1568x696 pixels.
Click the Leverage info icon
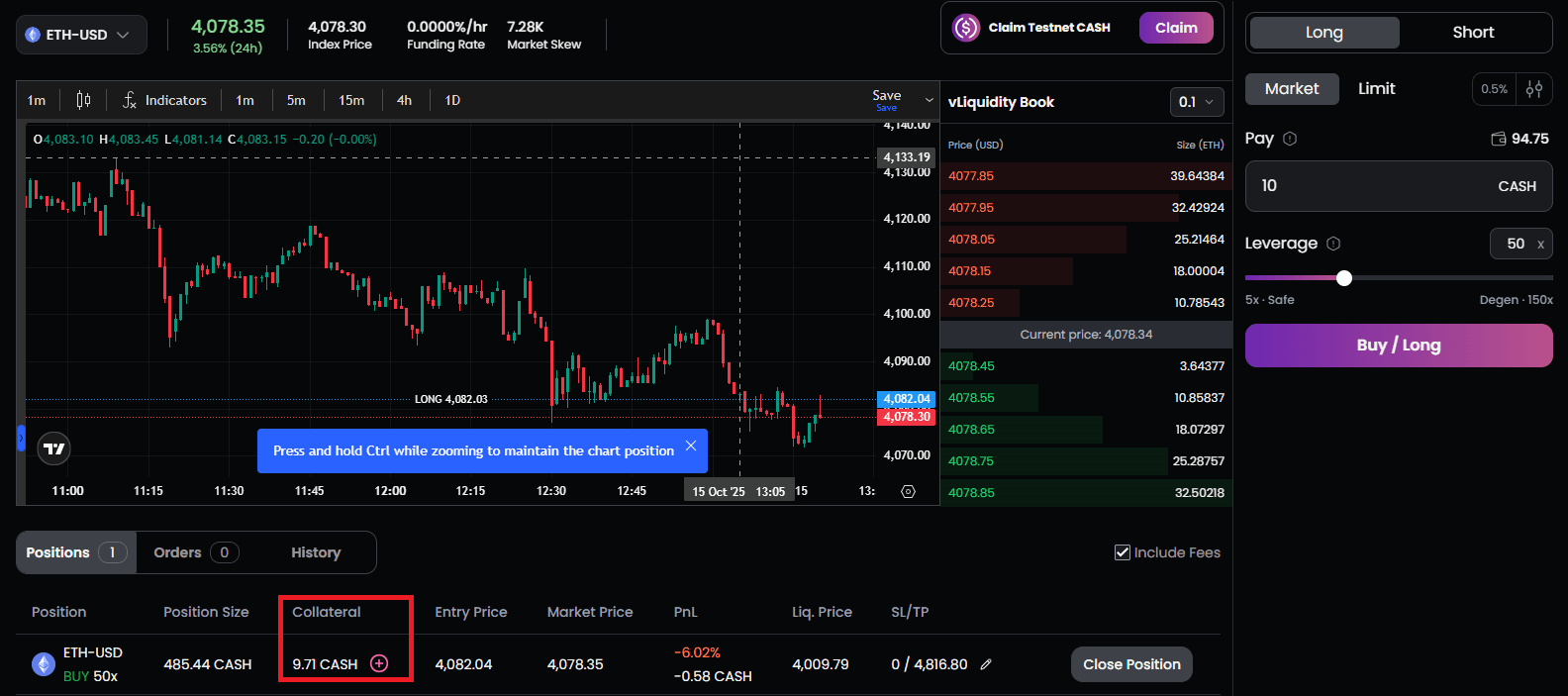point(1333,244)
